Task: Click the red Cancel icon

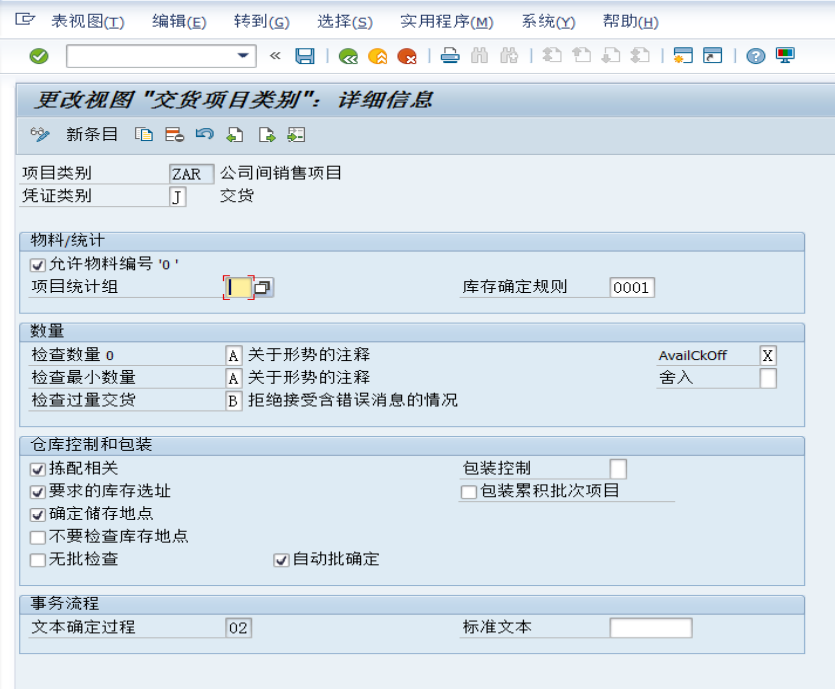Action: pos(407,56)
